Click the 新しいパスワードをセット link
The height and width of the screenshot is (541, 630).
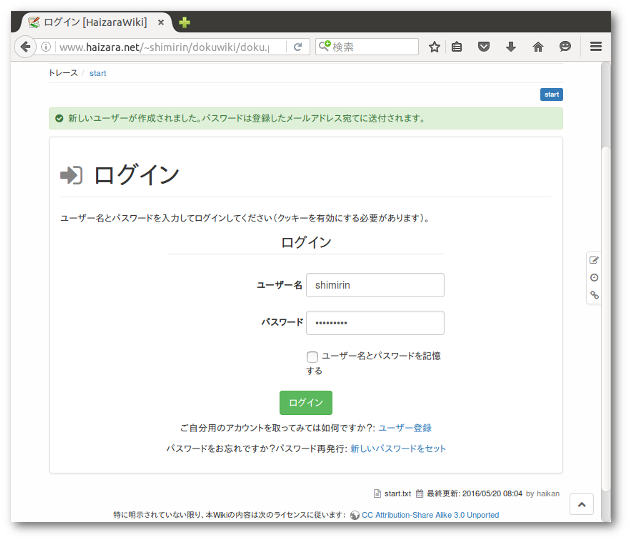pos(398,449)
